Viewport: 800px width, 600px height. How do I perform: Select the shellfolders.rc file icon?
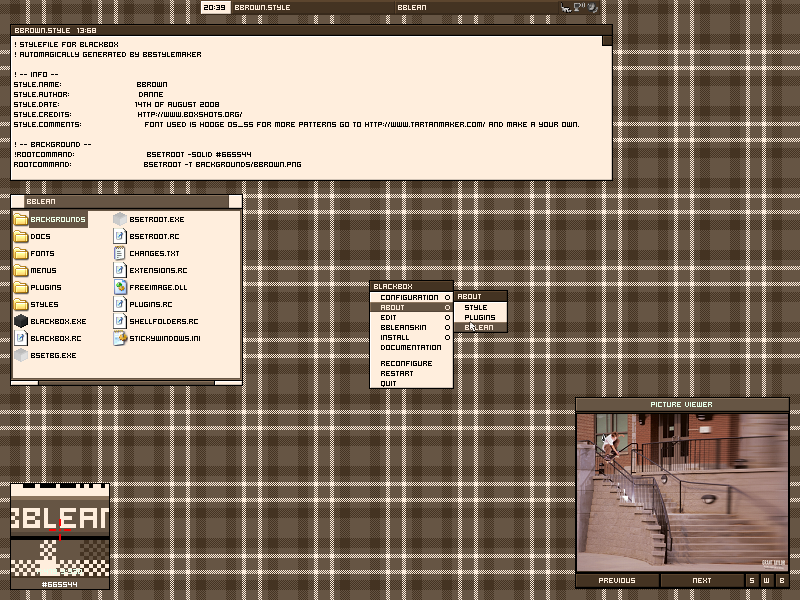click(x=120, y=321)
